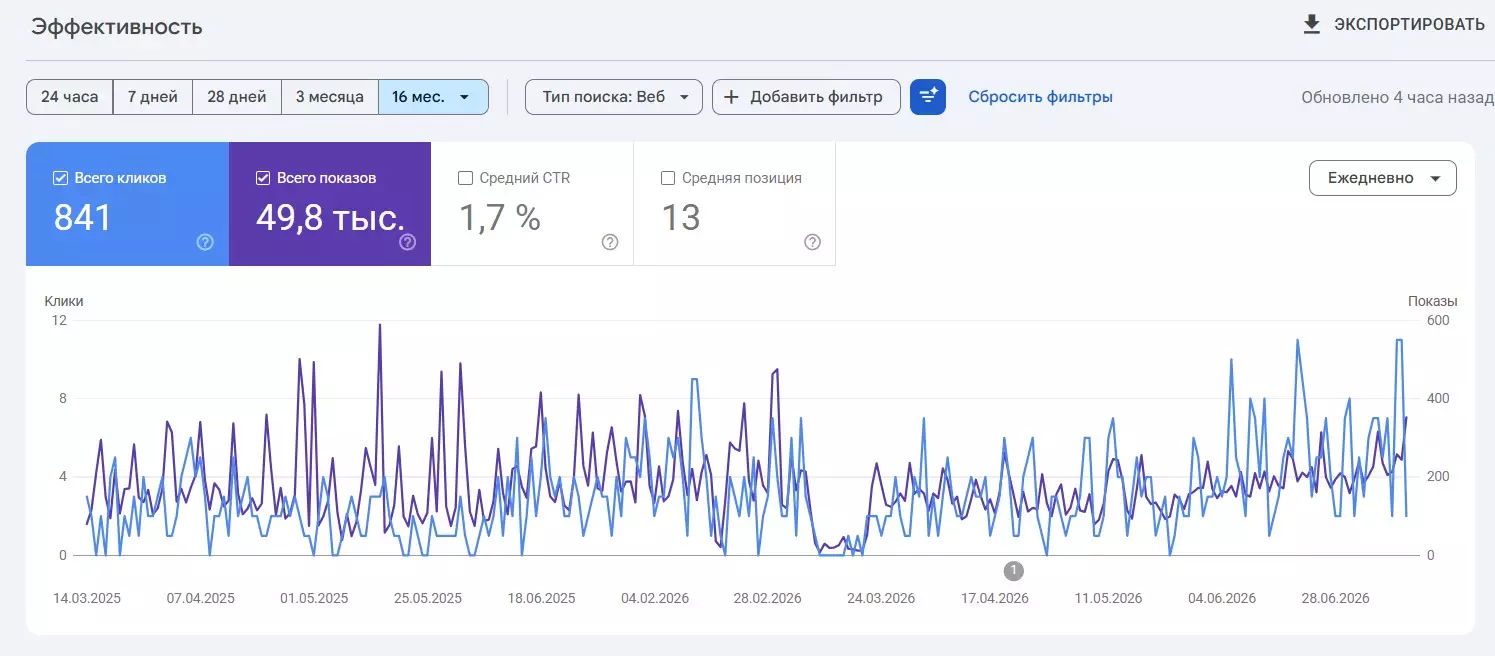The height and width of the screenshot is (656, 1495).
Task: Expand the Тип поиска: Веб dropdown
Action: coord(614,97)
